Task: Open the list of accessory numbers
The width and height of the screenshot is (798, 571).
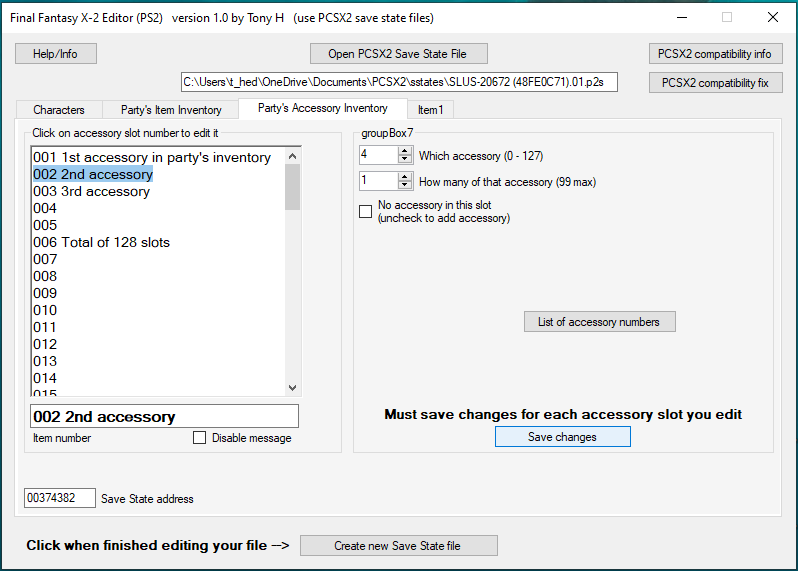Action: [599, 322]
